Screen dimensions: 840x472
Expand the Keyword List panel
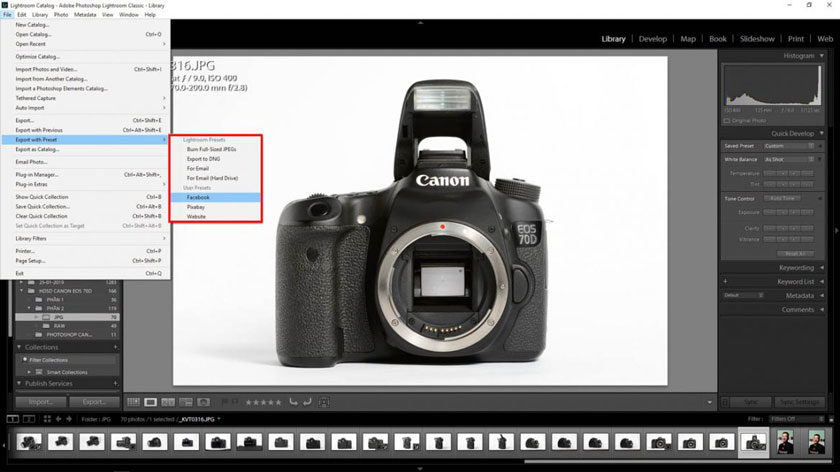[822, 281]
